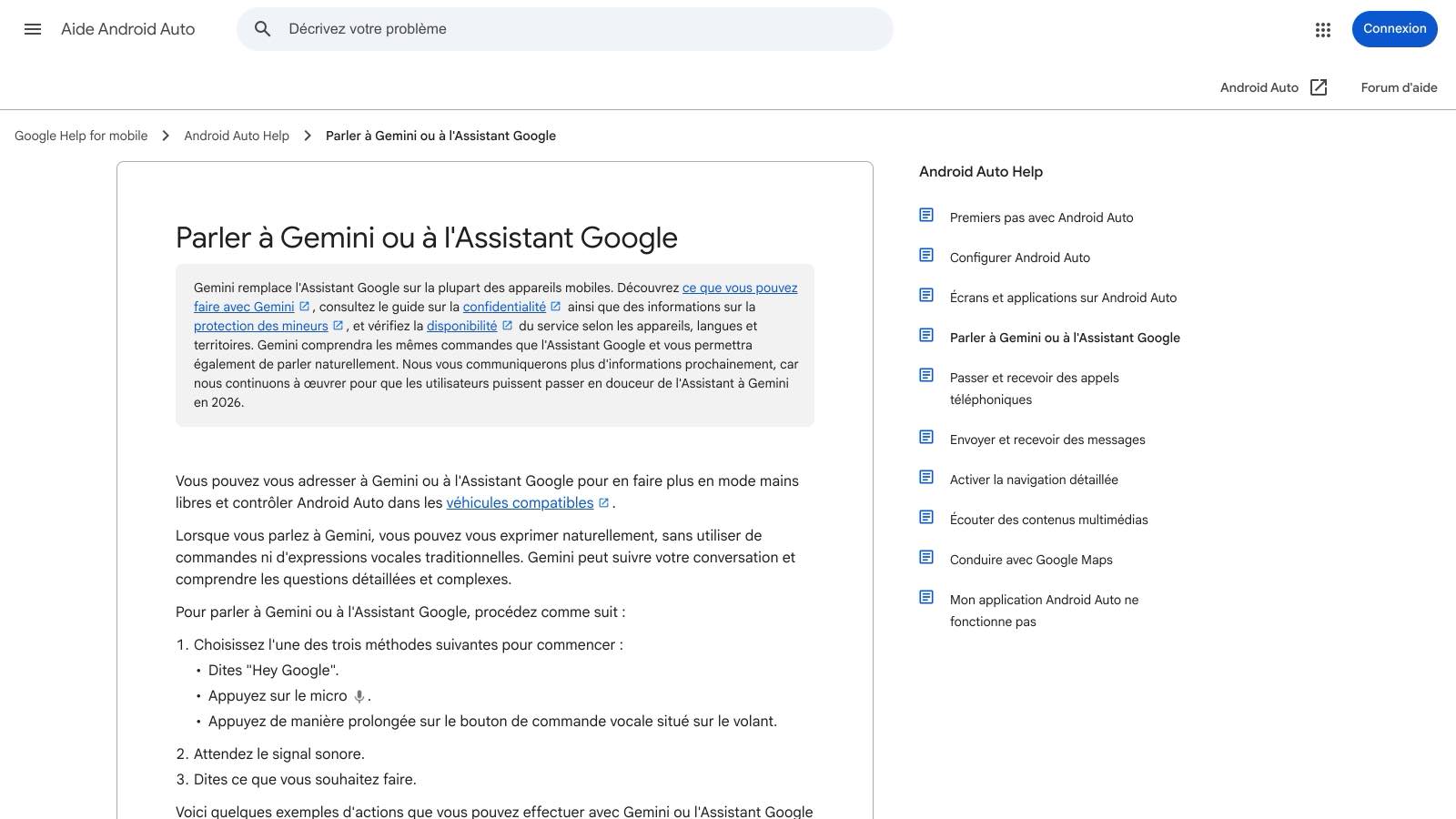Click article icon beside Parler à Gemini sidebar item

pyautogui.click(x=926, y=336)
